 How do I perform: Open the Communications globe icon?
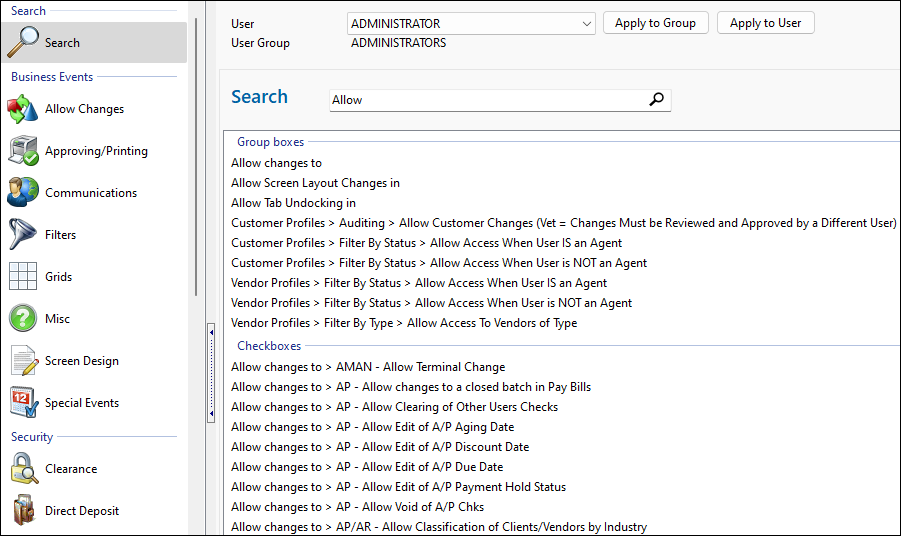pyautogui.click(x=23, y=193)
